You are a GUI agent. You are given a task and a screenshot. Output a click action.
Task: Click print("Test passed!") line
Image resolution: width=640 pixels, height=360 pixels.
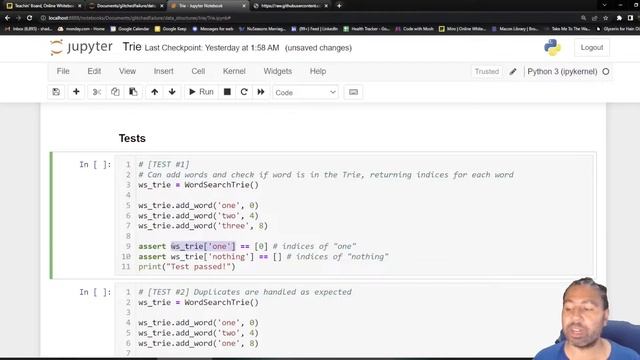point(187,267)
